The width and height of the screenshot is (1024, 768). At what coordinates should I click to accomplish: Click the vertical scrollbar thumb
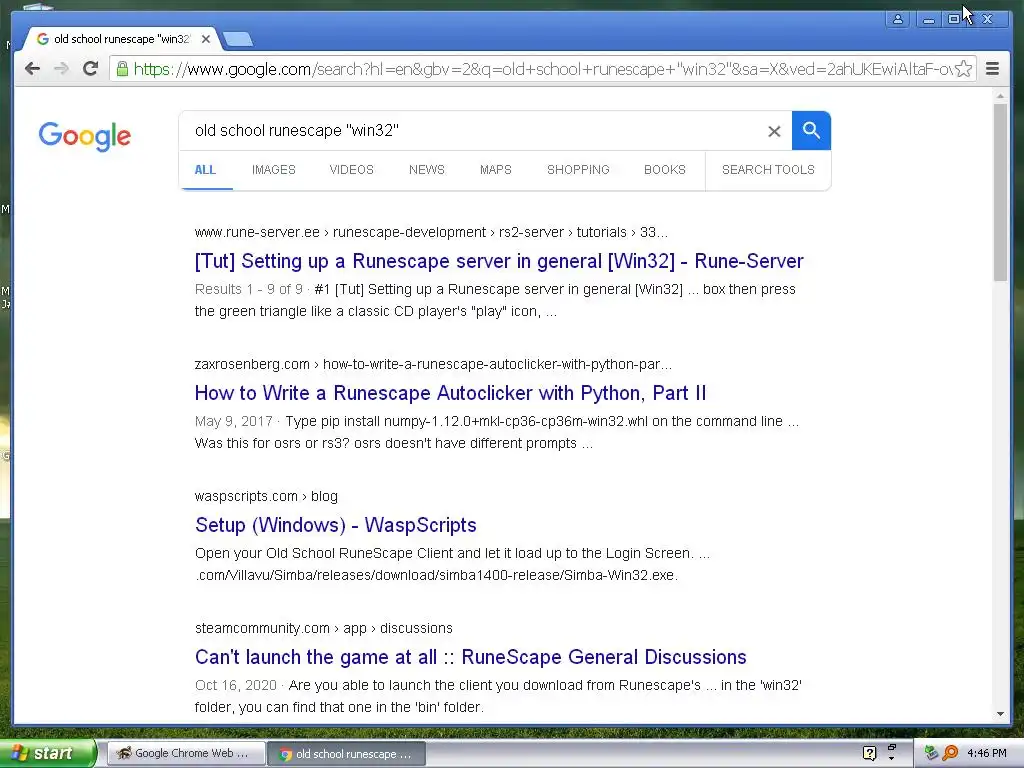1000,192
